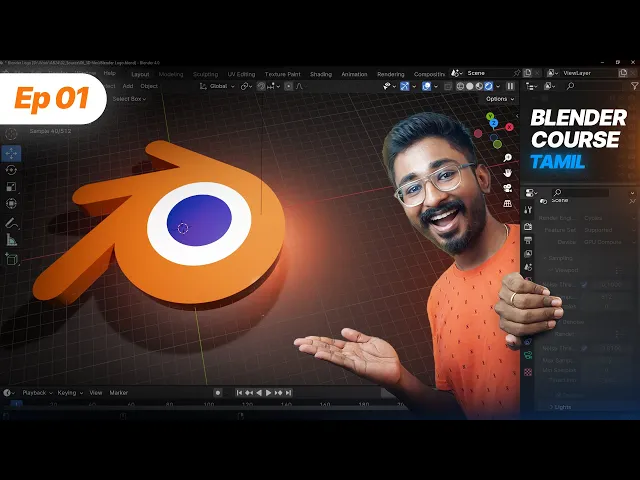Open the green Object Constraints tab
Viewport: 640px width, 480px height.
tap(528, 355)
